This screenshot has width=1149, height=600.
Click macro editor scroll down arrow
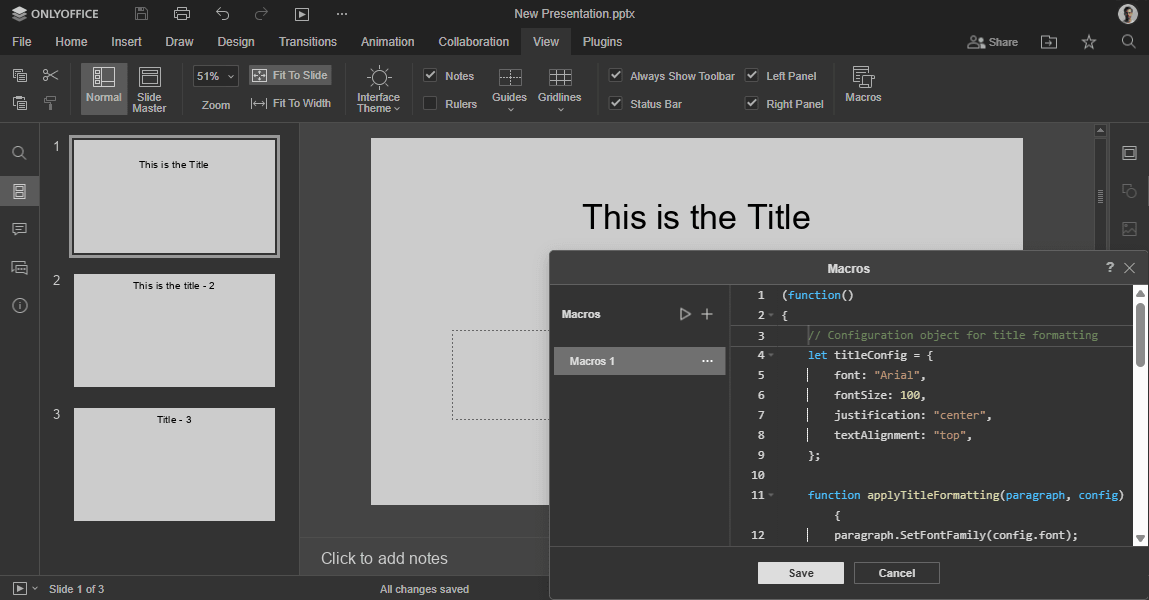tap(1140, 538)
